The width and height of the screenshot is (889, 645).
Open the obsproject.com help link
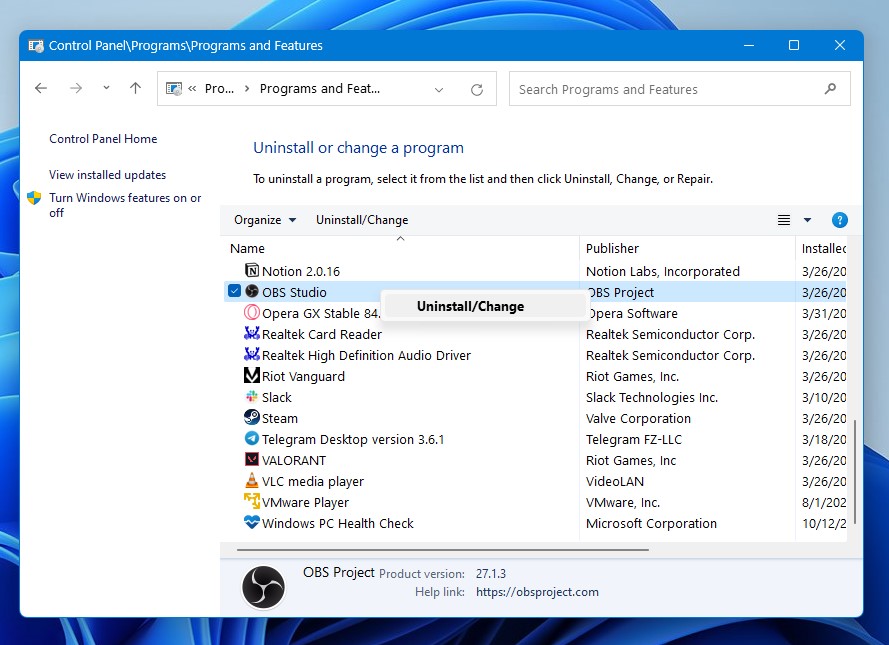click(537, 592)
